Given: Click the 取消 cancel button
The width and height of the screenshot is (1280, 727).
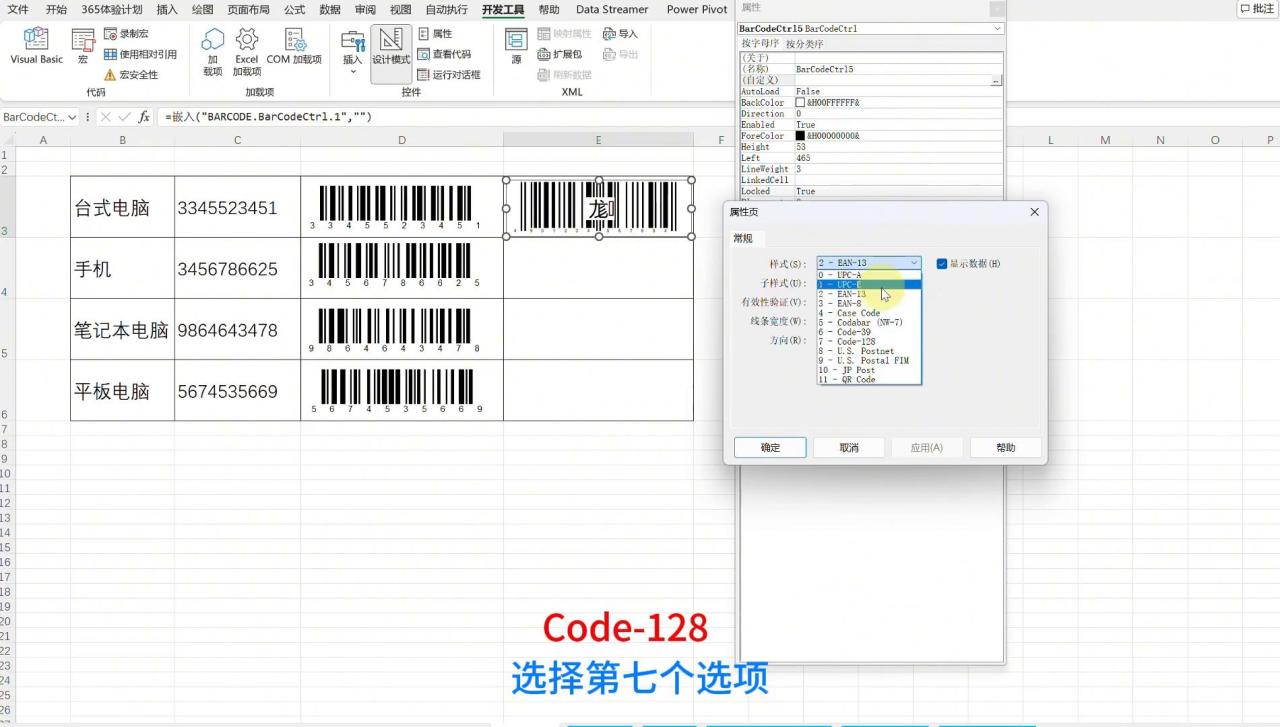Looking at the screenshot, I should point(849,447).
